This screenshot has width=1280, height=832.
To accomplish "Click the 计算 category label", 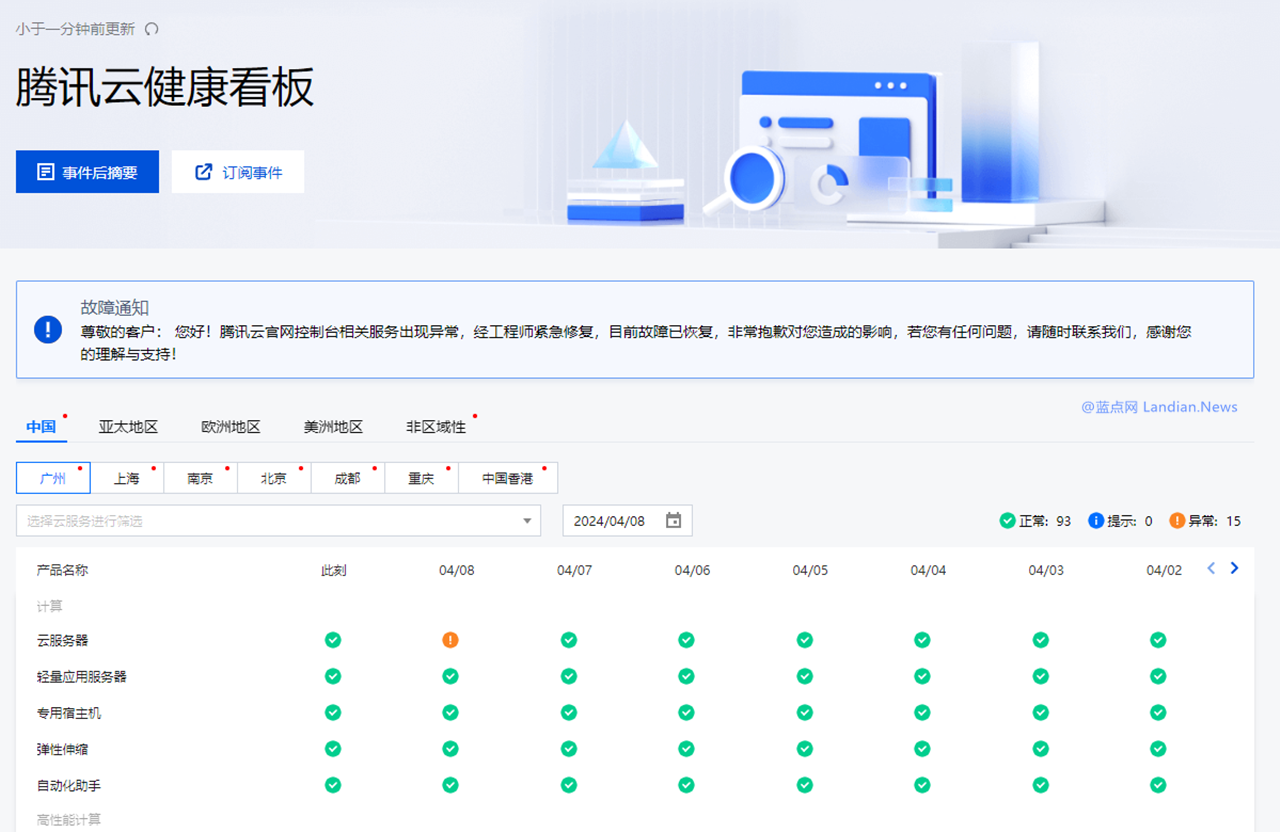I will 49,606.
